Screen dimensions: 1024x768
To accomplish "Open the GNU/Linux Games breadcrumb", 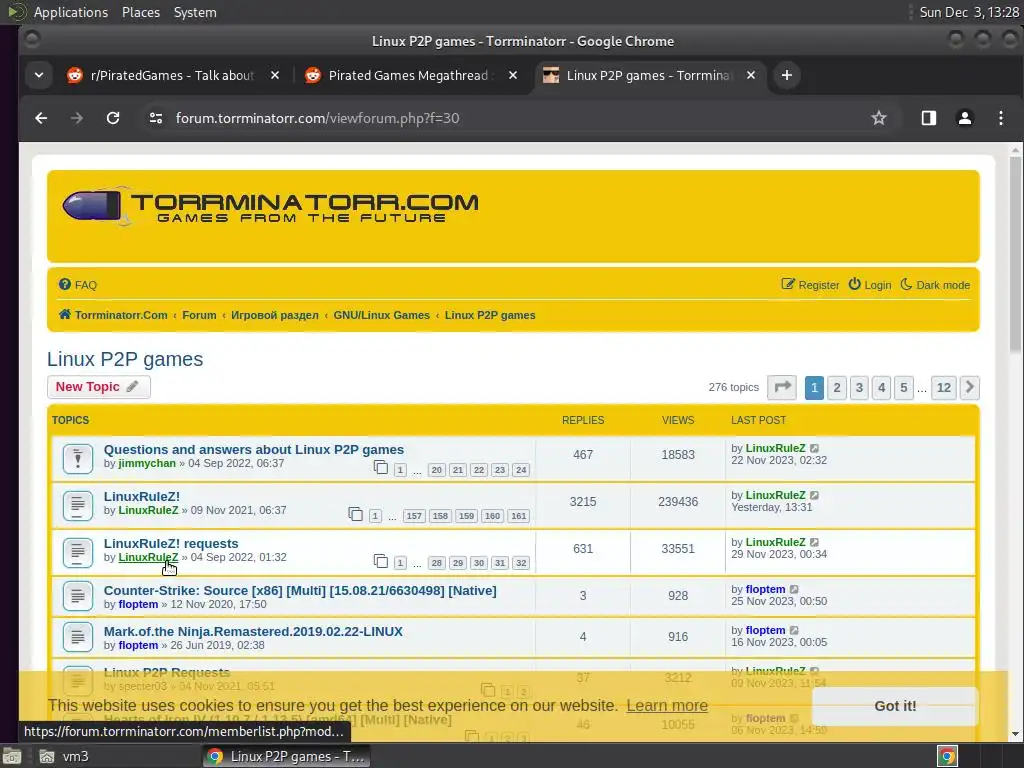I will click(381, 315).
